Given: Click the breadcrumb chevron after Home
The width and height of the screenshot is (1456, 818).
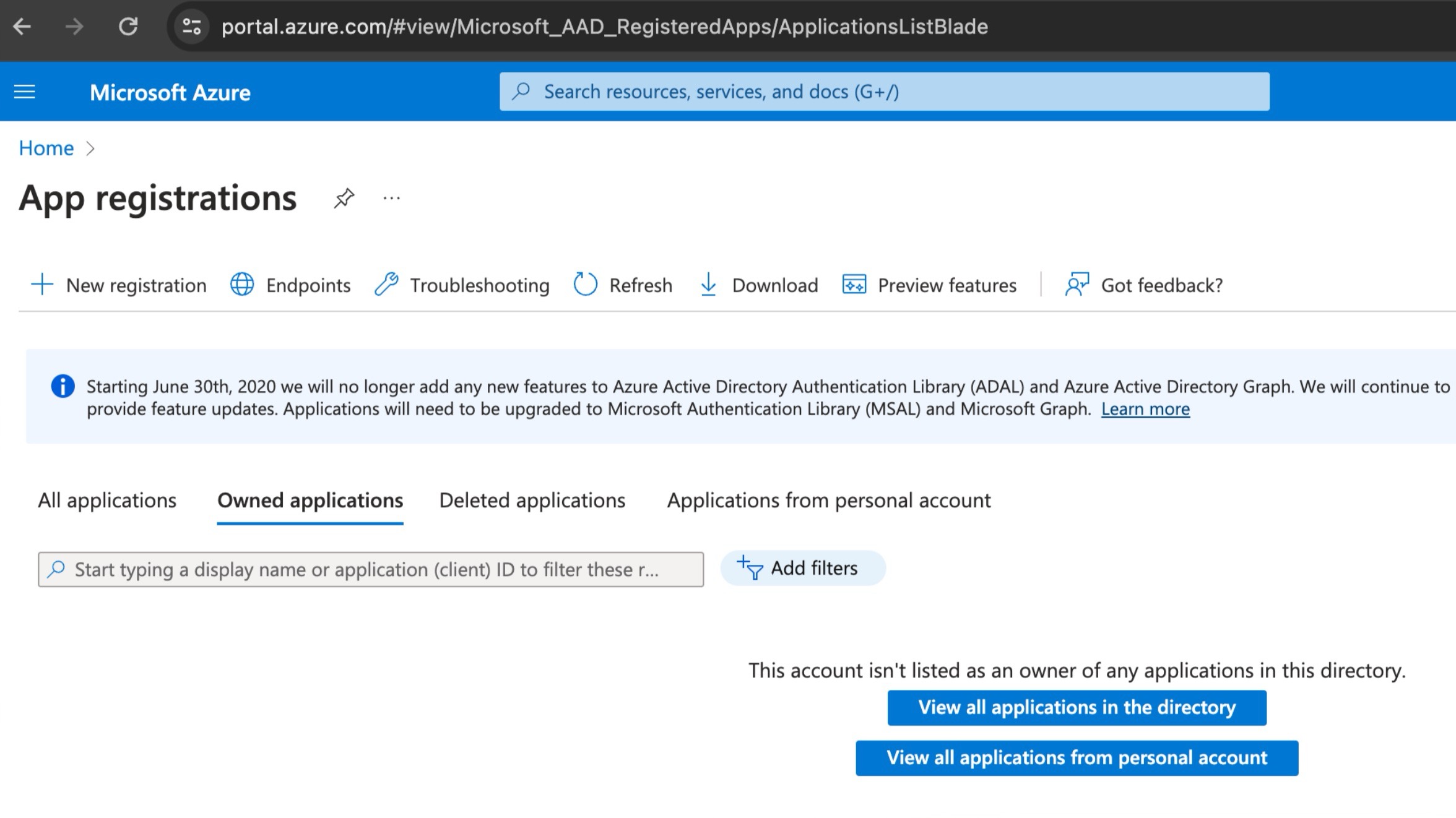Looking at the screenshot, I should (90, 149).
